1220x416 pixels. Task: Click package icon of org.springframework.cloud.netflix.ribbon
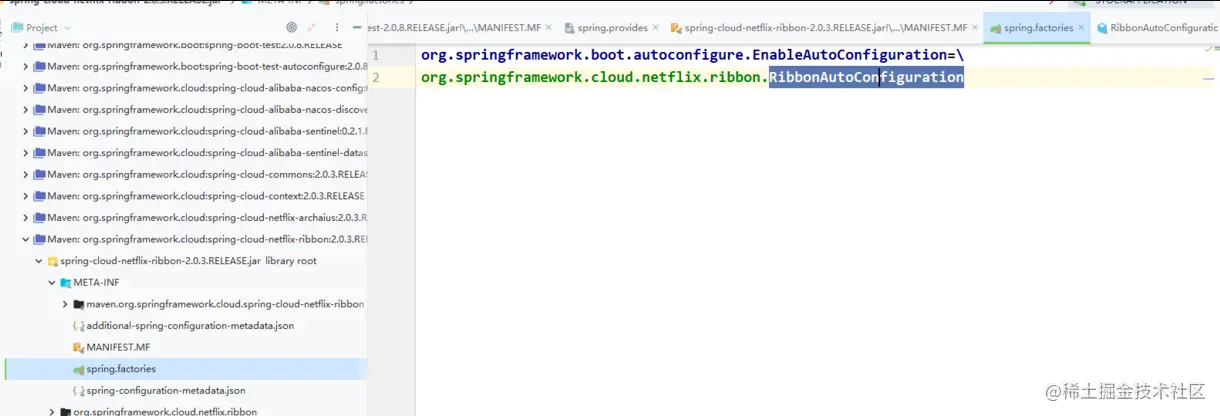coord(66,412)
